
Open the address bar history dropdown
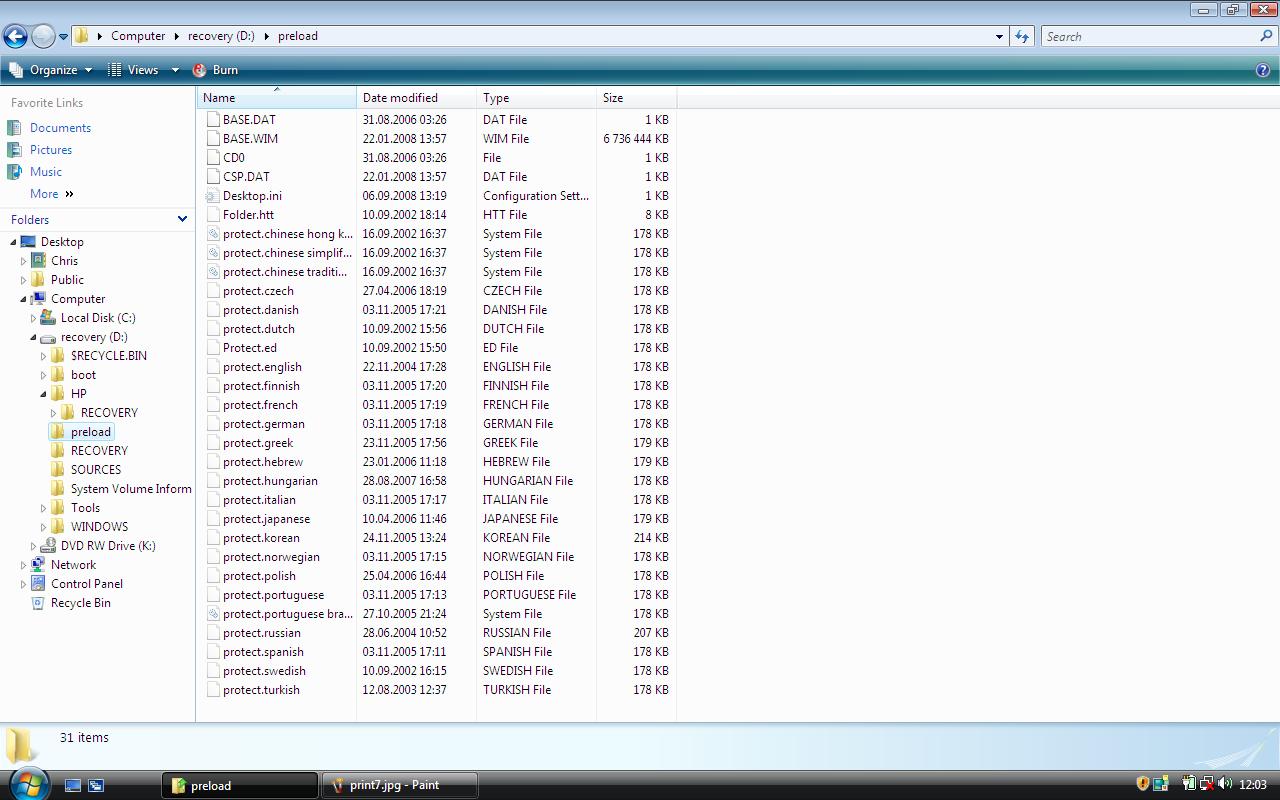coord(999,37)
